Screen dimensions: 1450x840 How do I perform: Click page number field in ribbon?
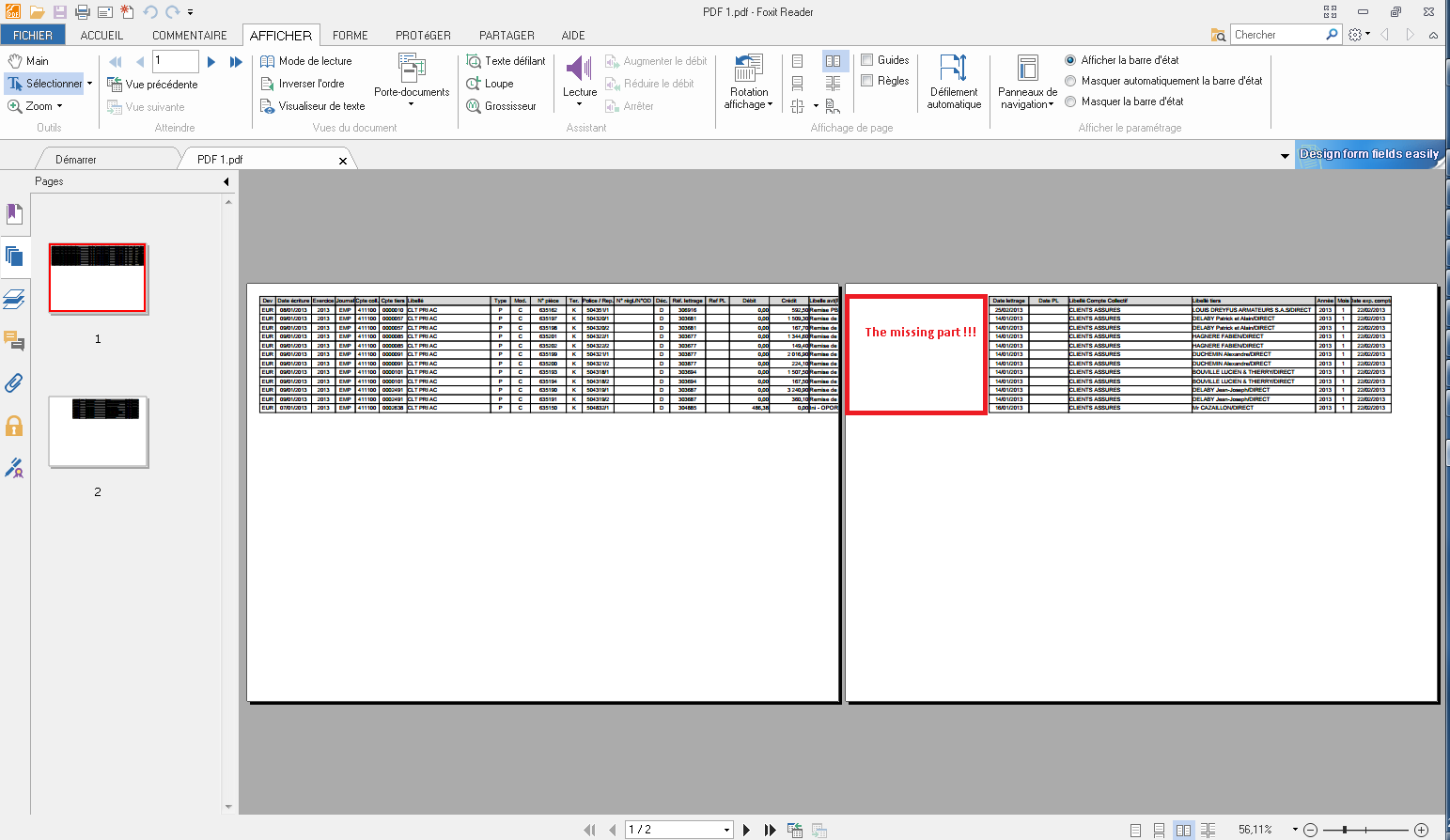coord(175,61)
